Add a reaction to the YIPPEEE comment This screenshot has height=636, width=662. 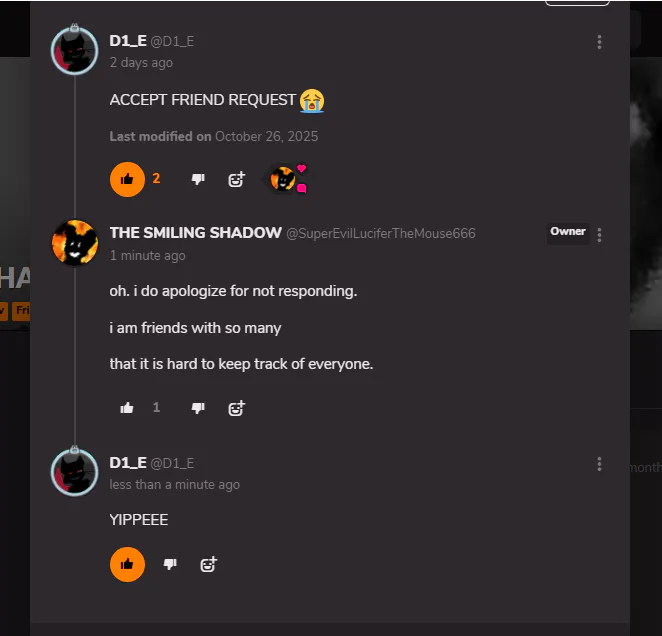[x=208, y=564]
